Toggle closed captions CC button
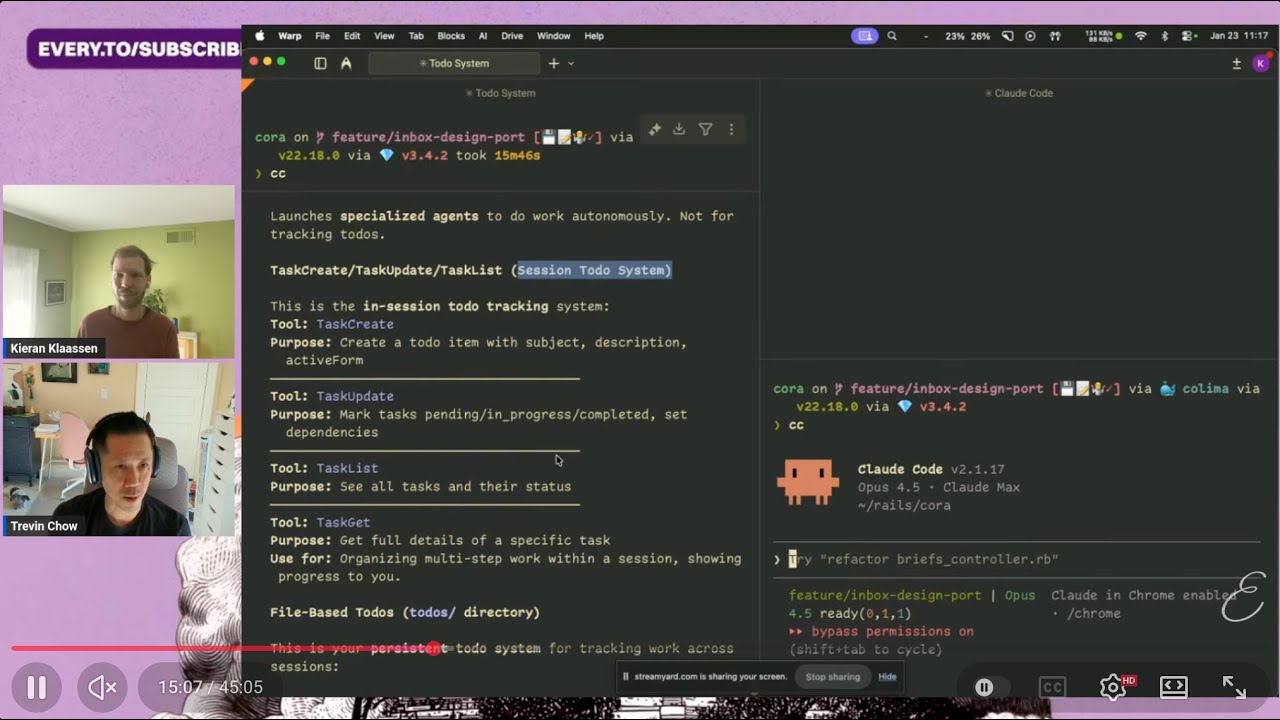 click(1051, 687)
